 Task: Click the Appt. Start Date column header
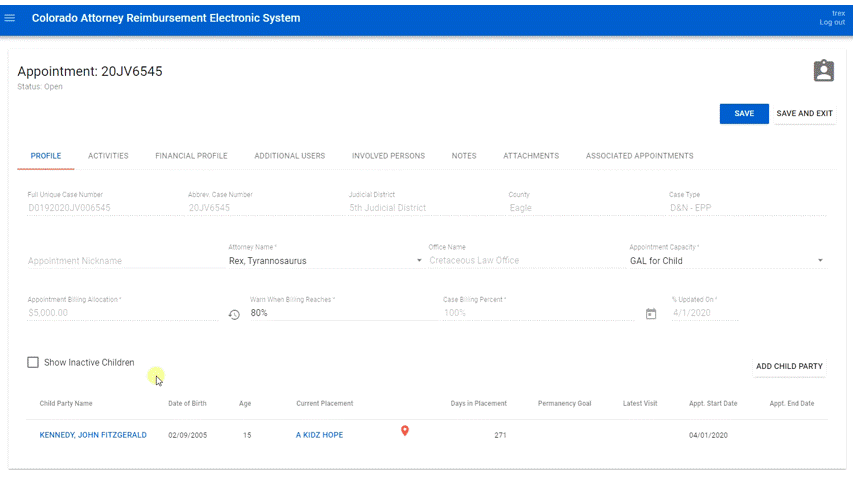[713, 403]
